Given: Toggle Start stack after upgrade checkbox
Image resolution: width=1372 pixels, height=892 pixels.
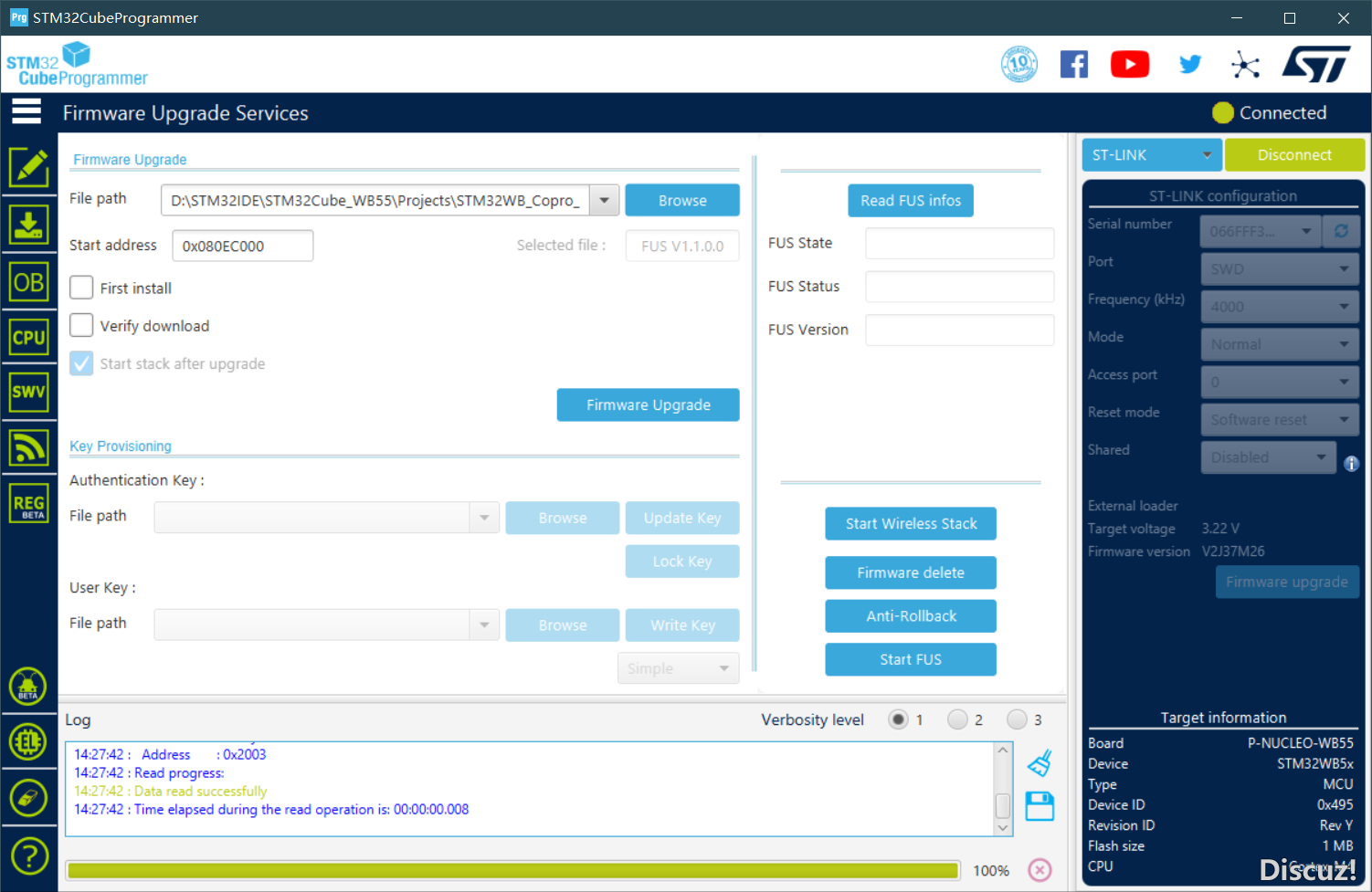Looking at the screenshot, I should tap(81, 363).
